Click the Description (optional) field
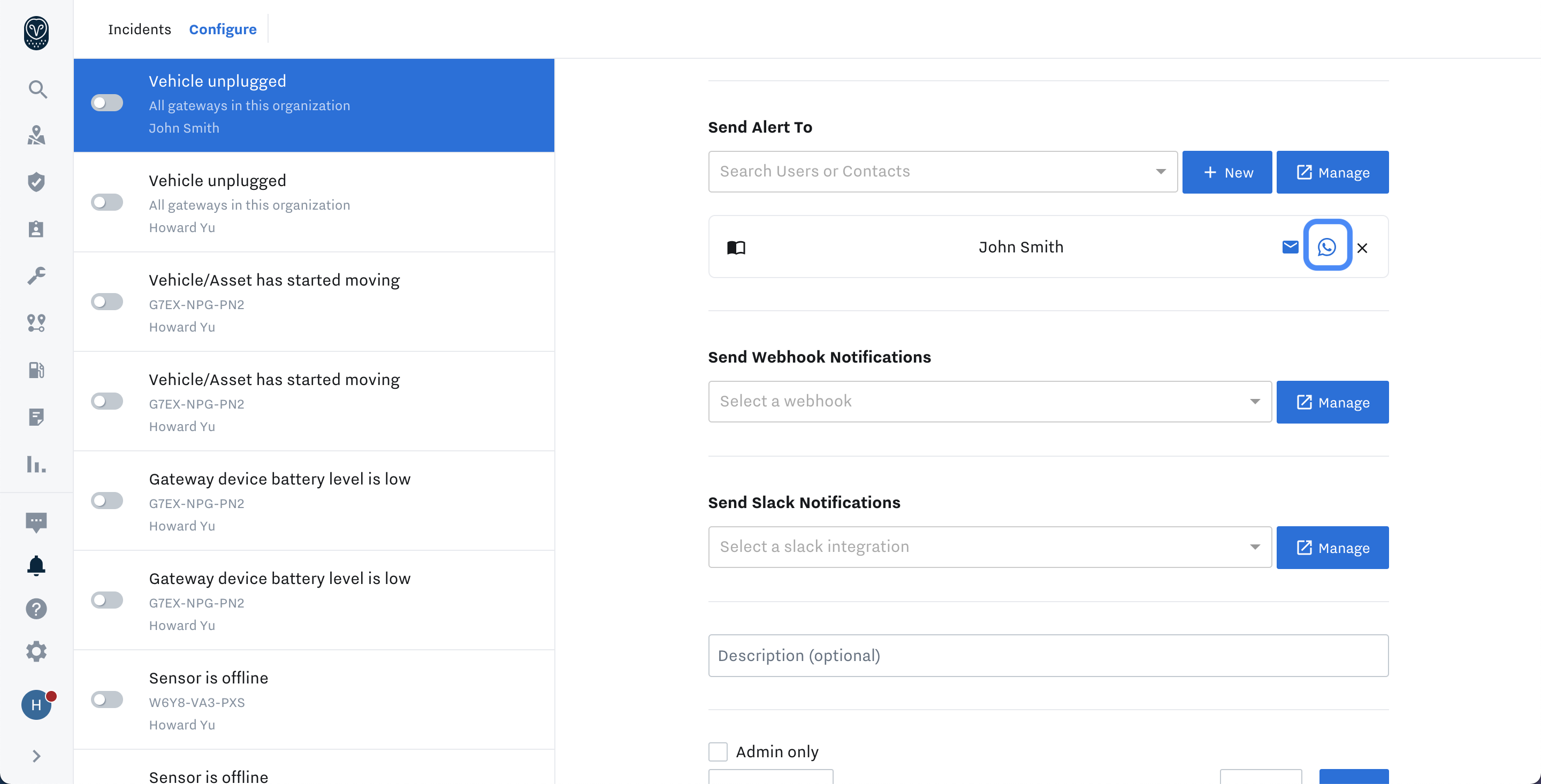The image size is (1541, 784). pyautogui.click(x=1048, y=656)
